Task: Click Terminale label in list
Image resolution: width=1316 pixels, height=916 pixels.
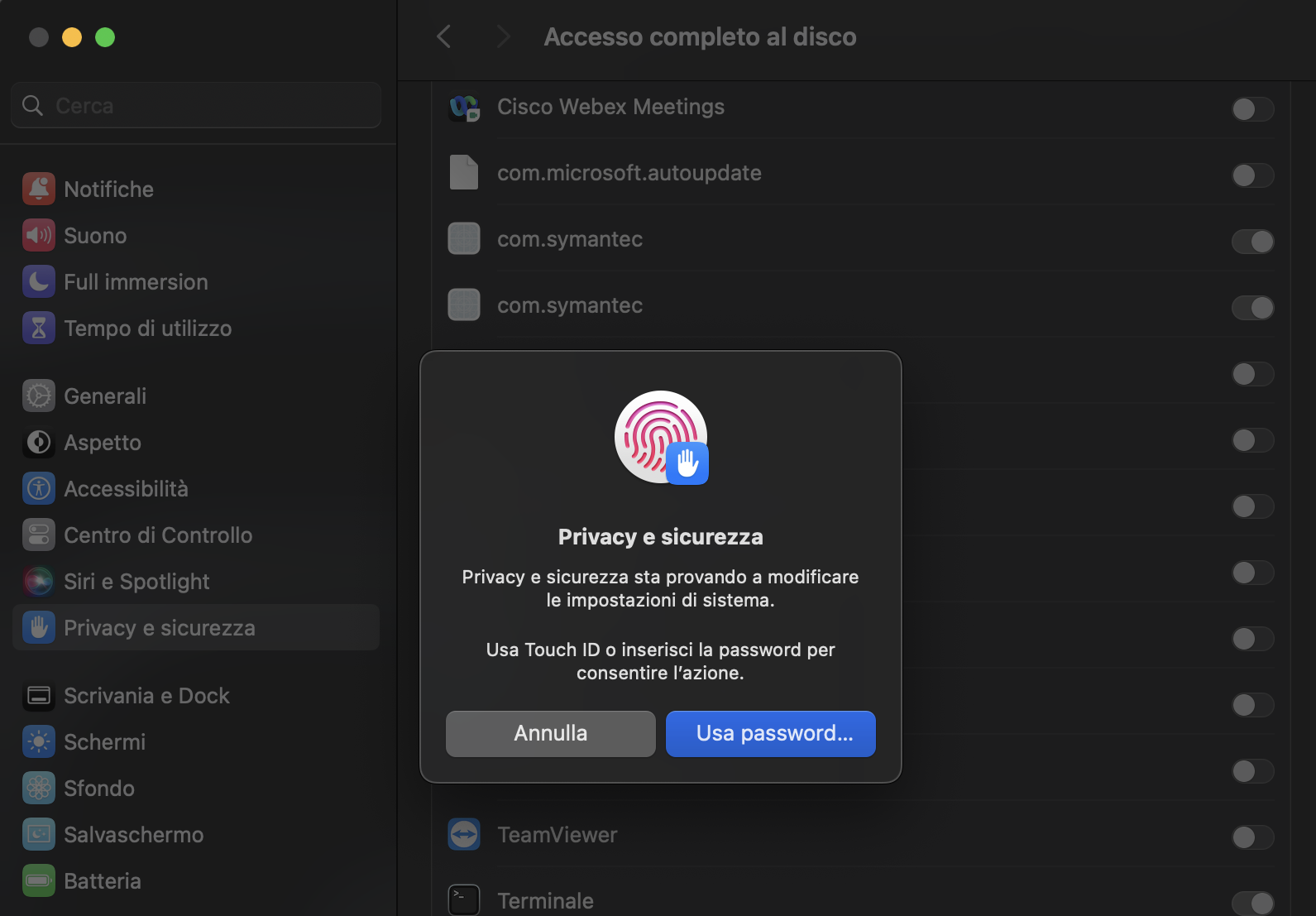Action: click(x=545, y=901)
